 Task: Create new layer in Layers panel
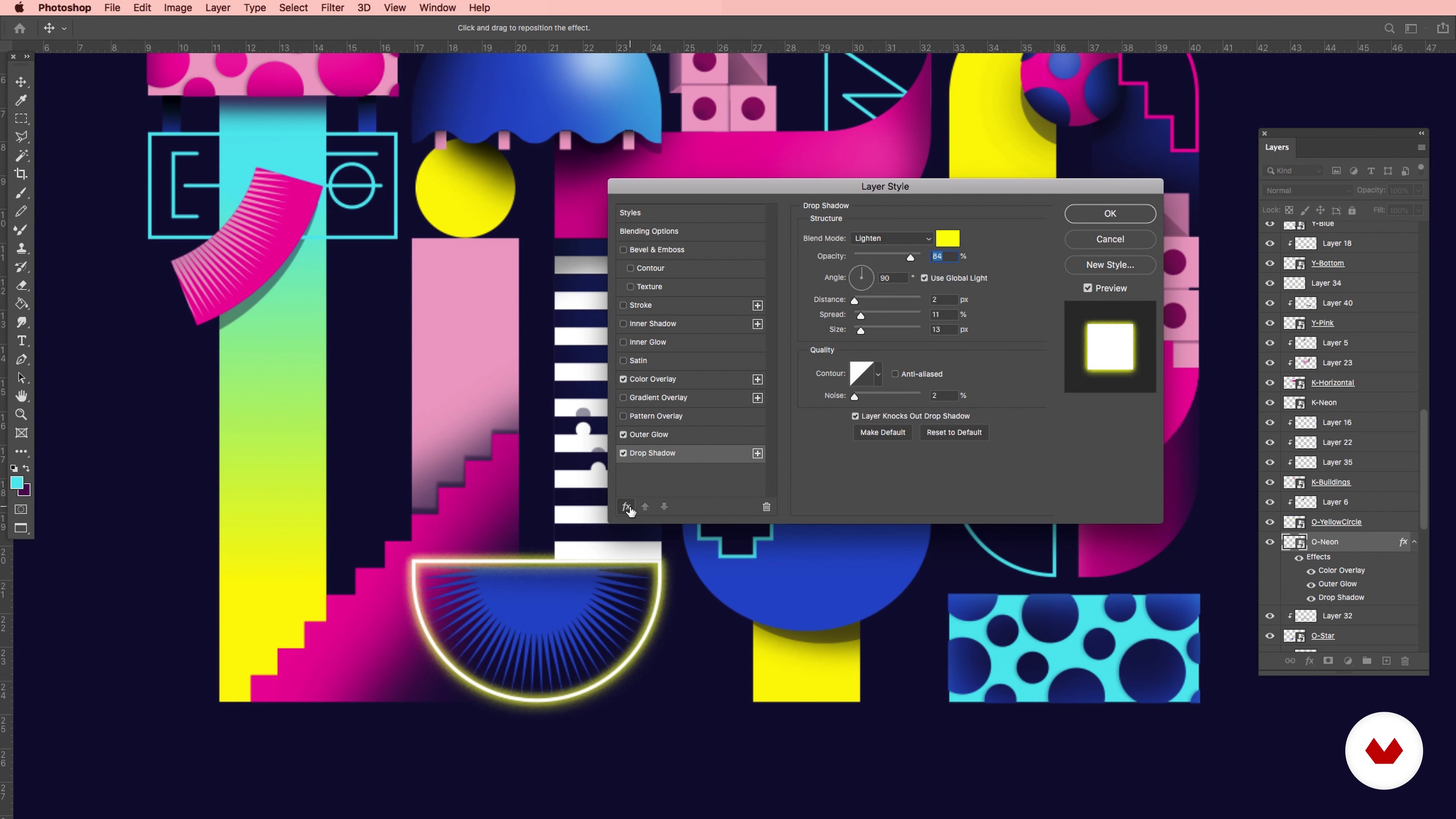(x=1387, y=661)
